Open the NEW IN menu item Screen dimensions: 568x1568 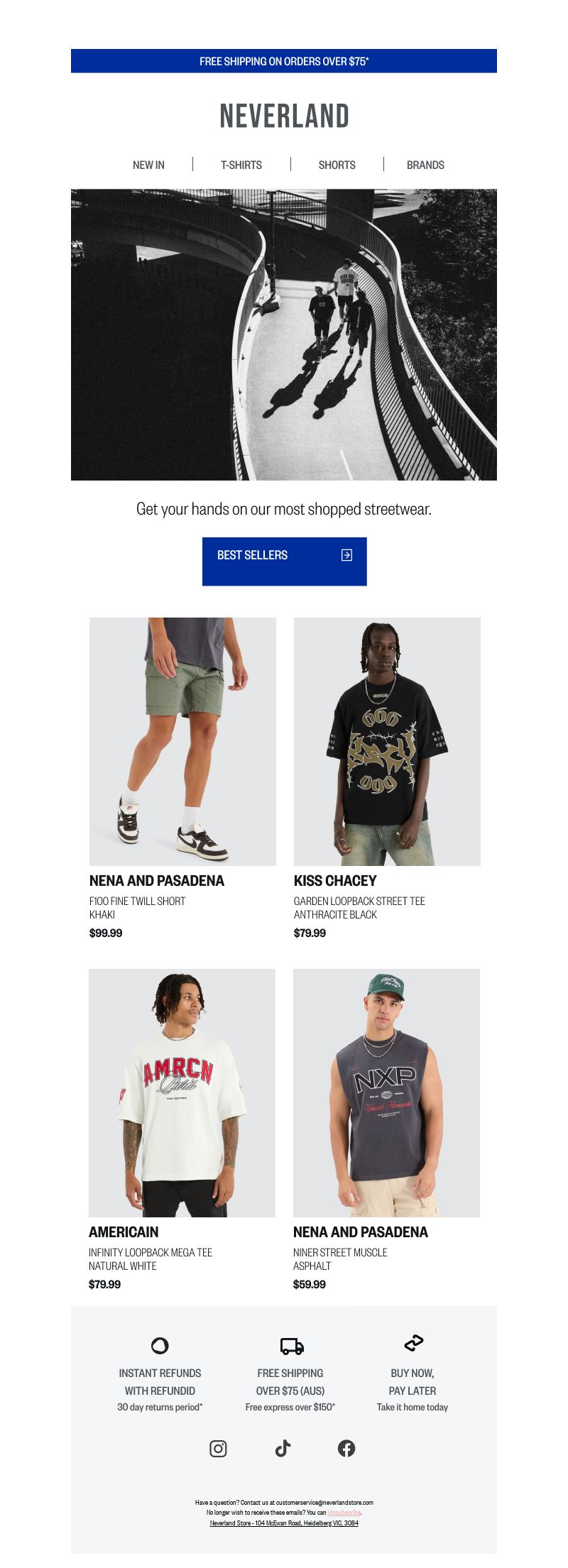[x=148, y=165]
